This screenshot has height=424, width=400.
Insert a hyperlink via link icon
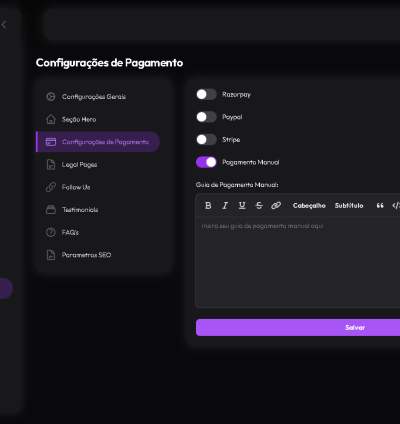[276, 206]
